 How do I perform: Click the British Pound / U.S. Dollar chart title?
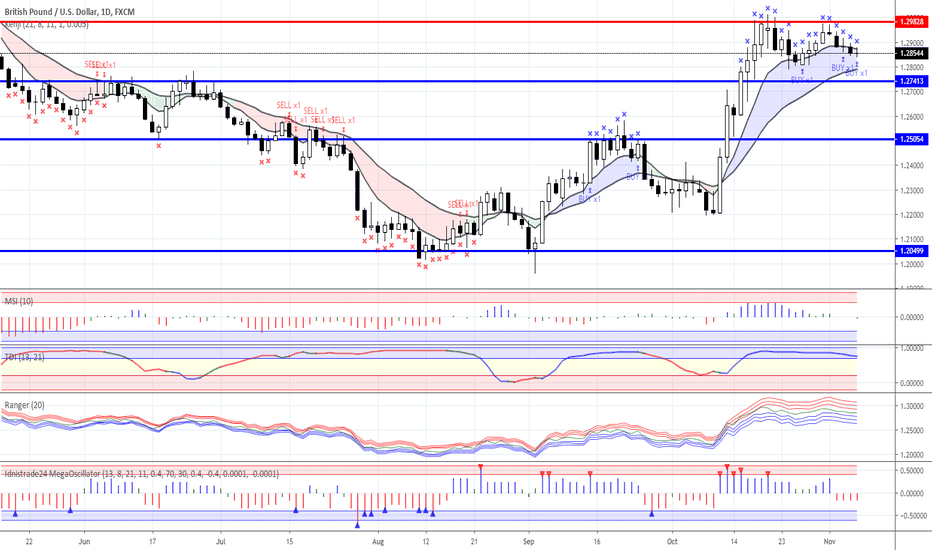click(70, 11)
